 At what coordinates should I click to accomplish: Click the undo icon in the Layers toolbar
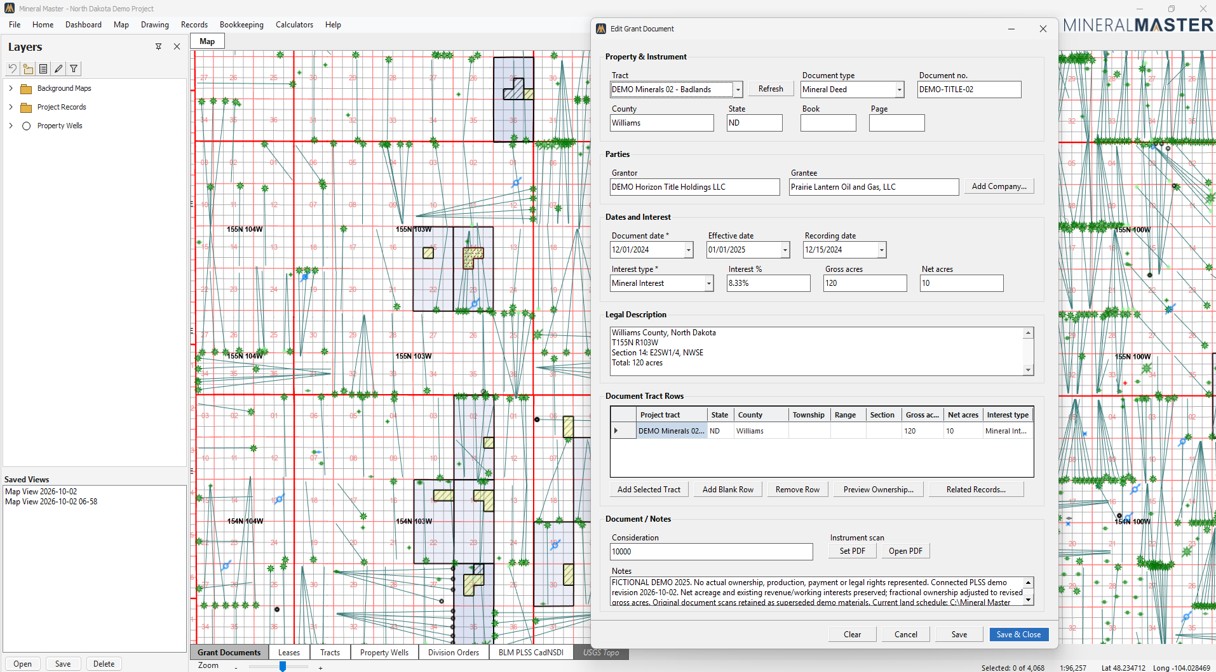tap(13, 69)
